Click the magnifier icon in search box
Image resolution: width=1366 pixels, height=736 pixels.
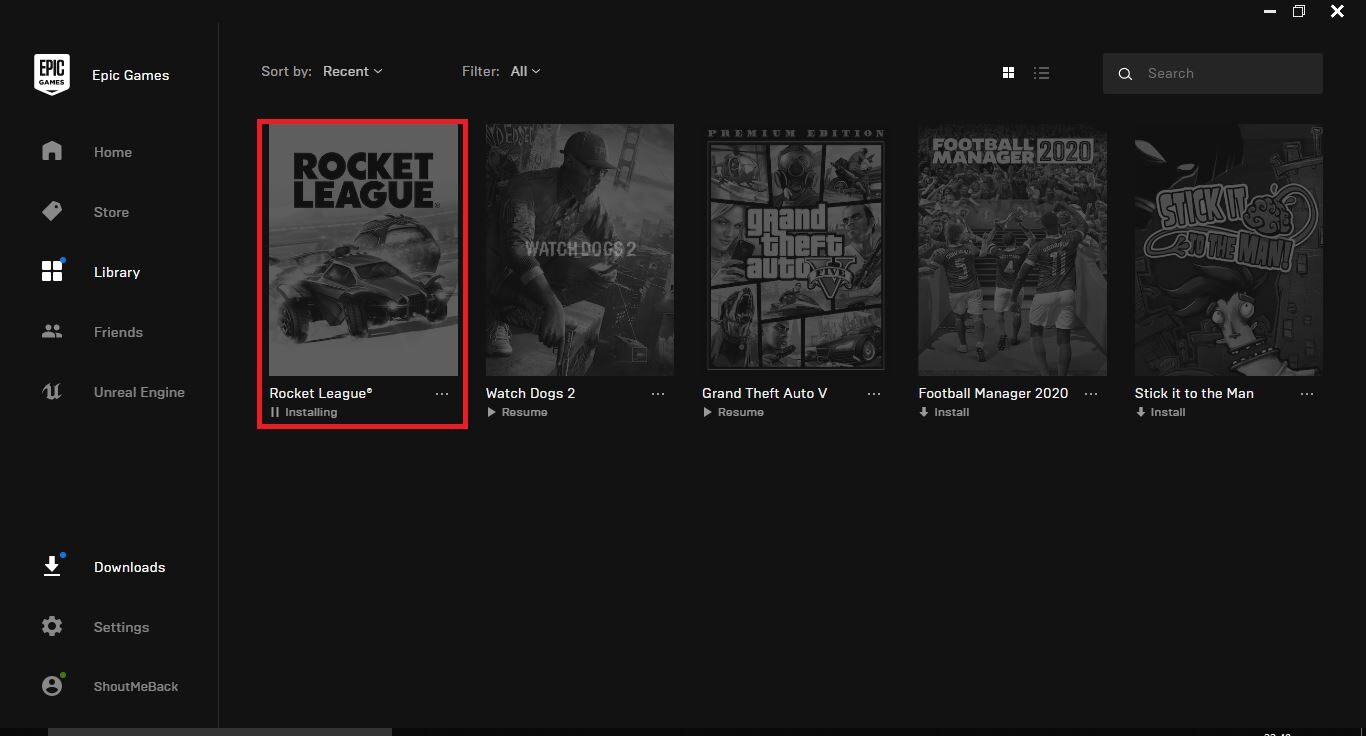click(1125, 74)
